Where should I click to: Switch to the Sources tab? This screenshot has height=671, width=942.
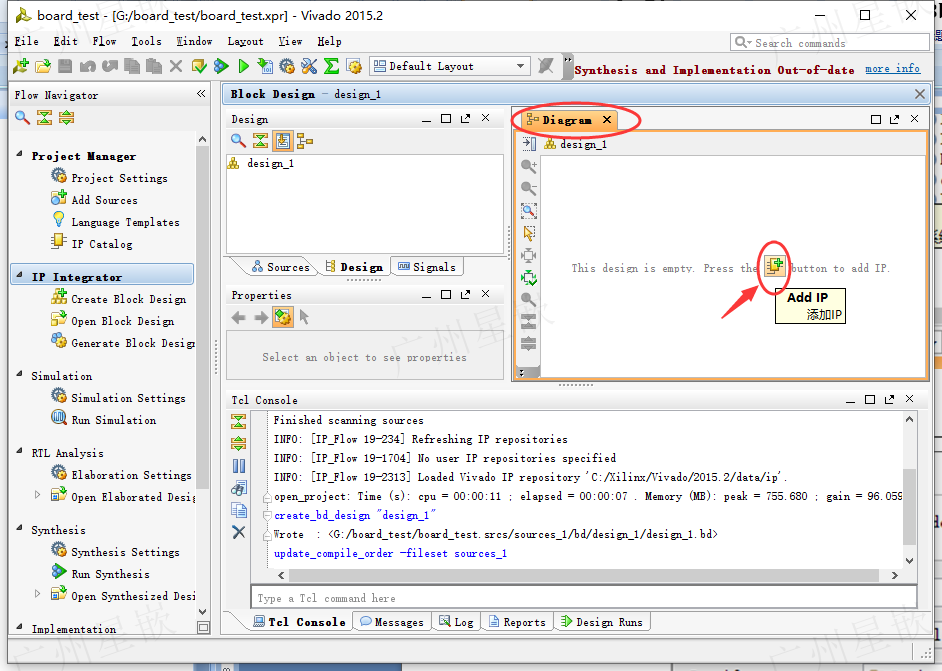coord(280,267)
